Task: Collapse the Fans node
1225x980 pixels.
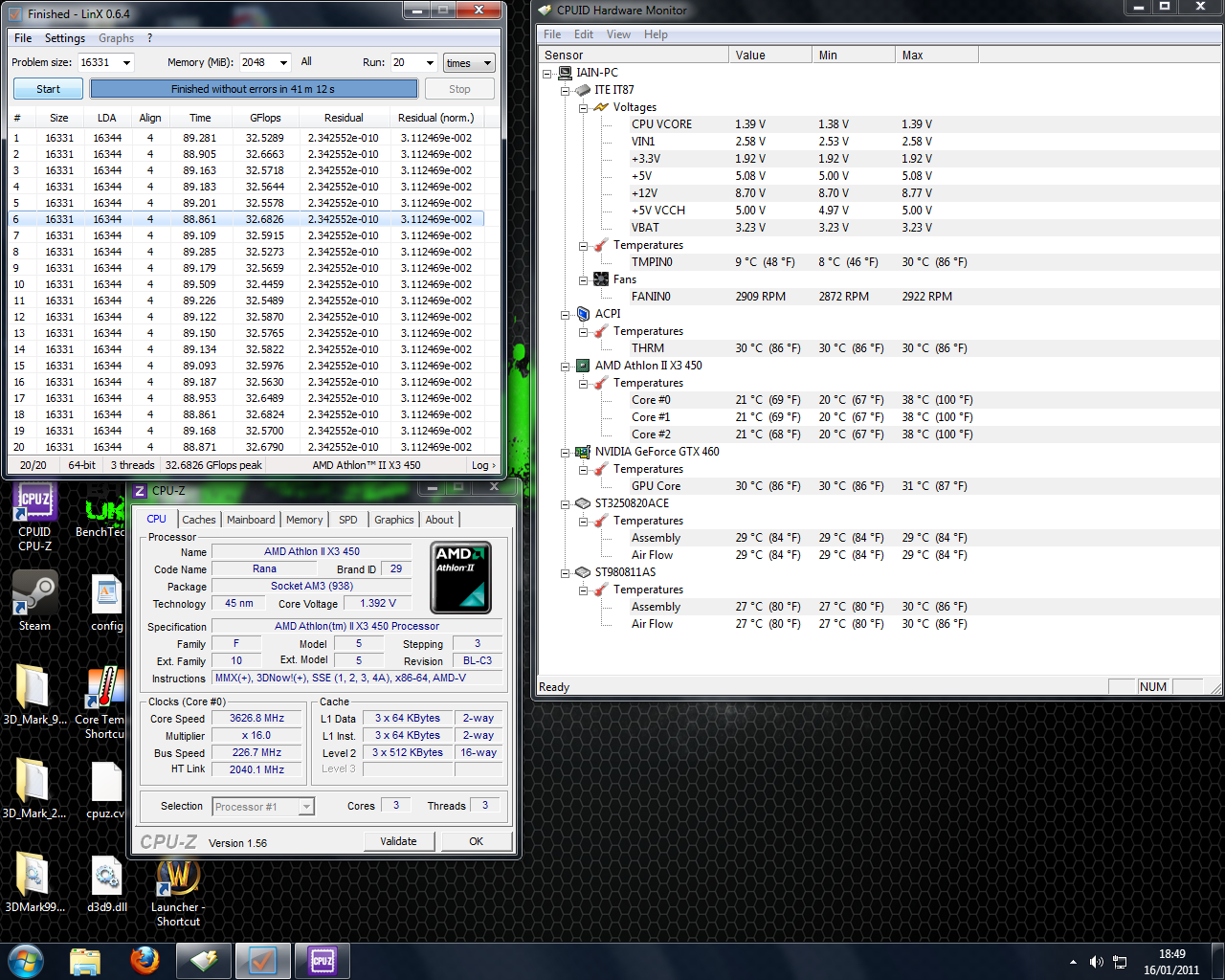Action: click(x=583, y=279)
